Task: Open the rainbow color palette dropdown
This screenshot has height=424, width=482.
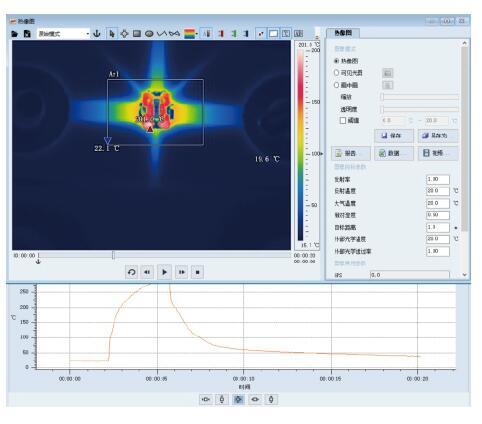Action: pyautogui.click(x=191, y=34)
